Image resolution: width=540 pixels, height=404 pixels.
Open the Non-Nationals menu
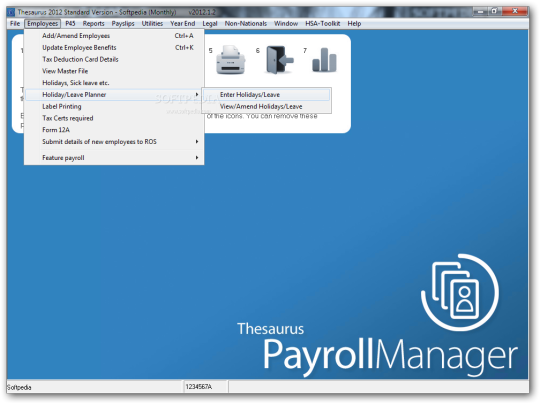[x=246, y=23]
